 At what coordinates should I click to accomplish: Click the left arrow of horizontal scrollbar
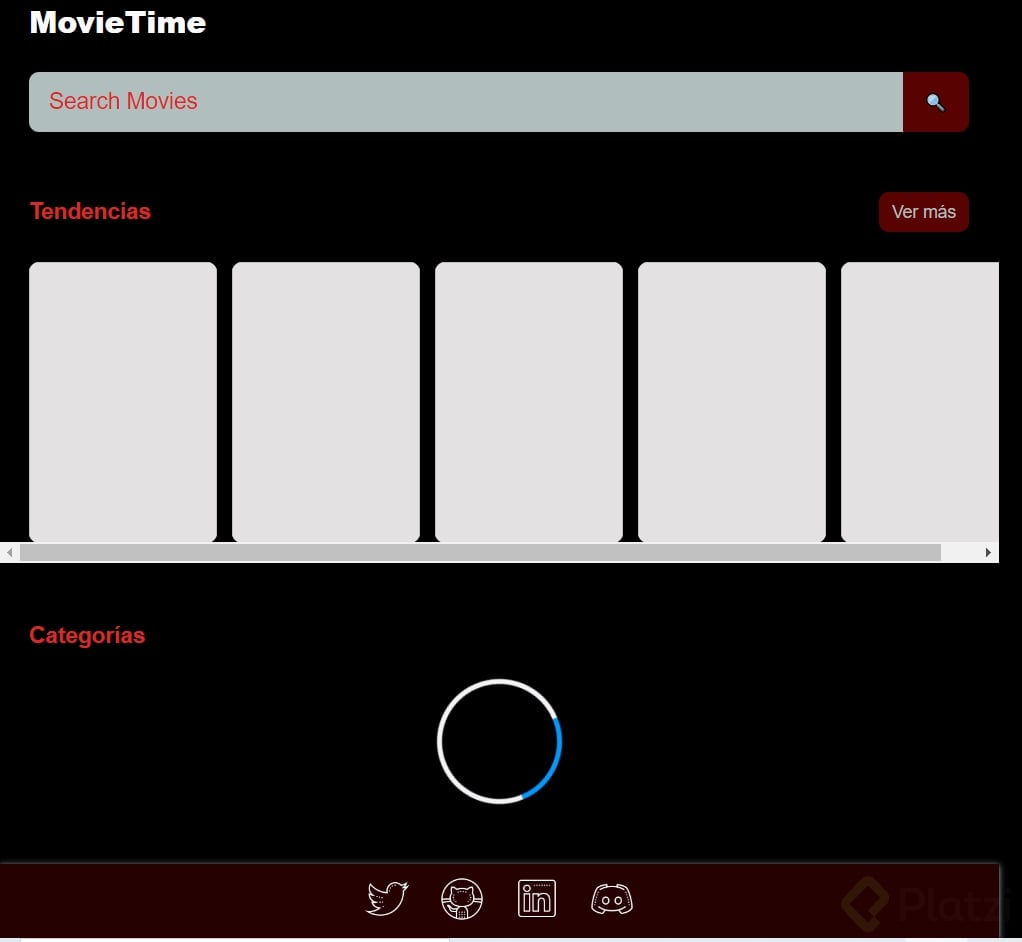[10, 552]
